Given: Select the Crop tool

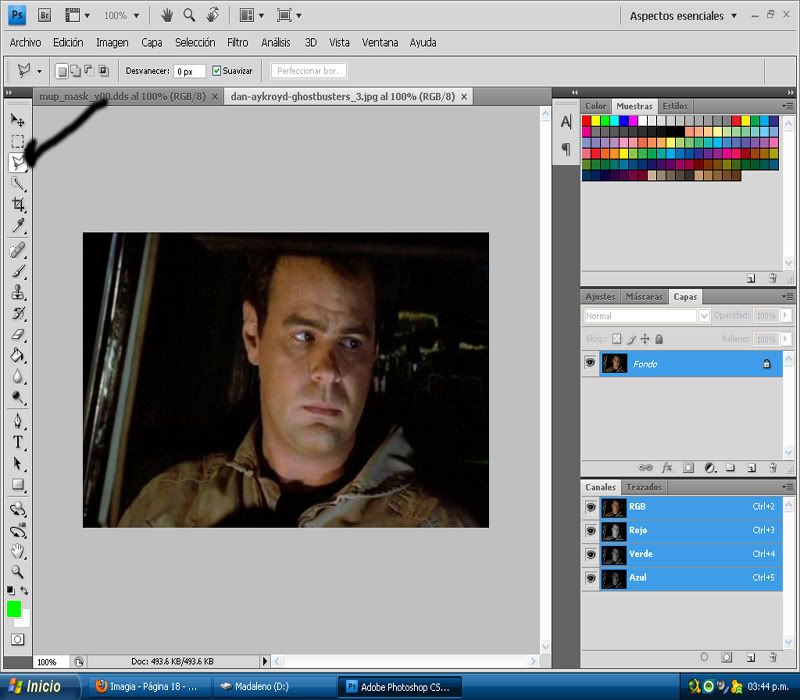Looking at the screenshot, I should (x=18, y=204).
